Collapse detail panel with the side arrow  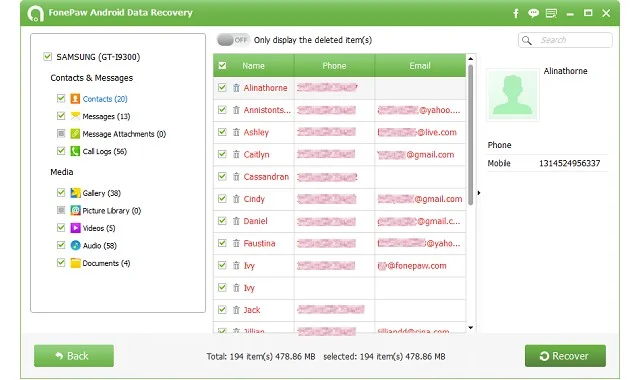[479, 193]
